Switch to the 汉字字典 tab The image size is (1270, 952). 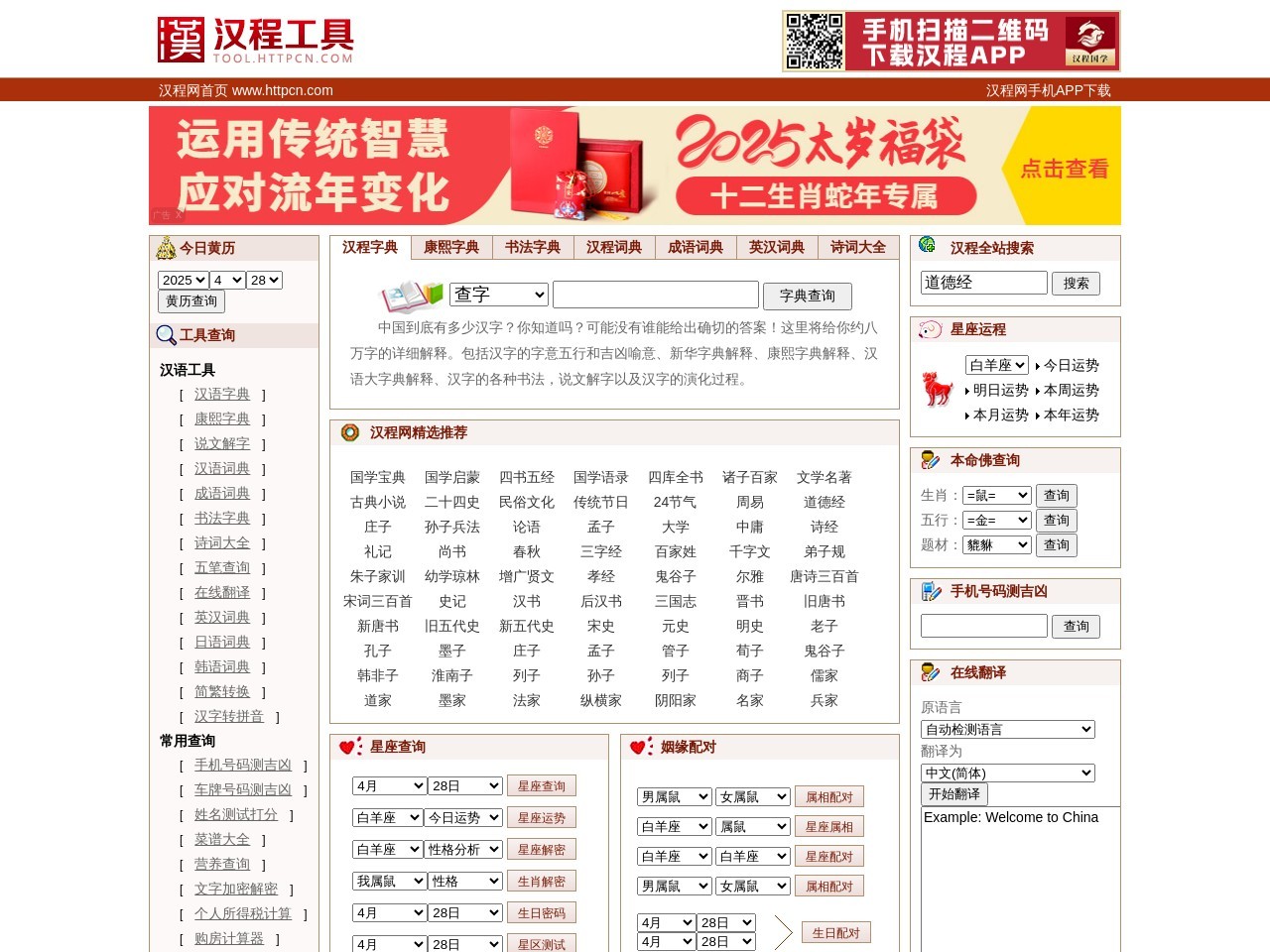370,247
